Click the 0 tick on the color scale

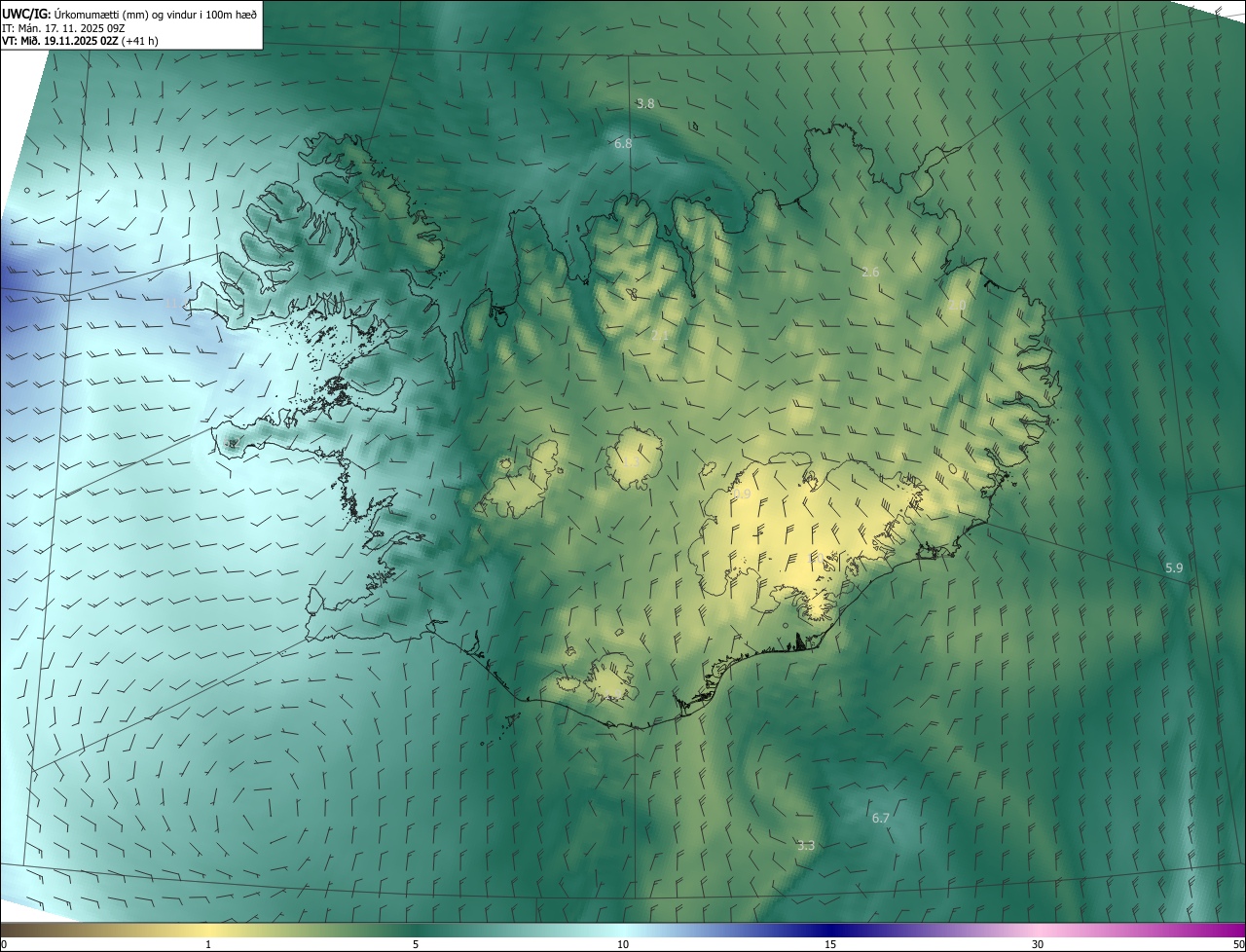(4, 944)
